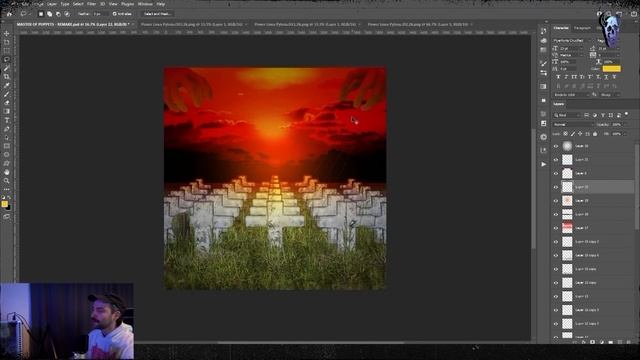Open the Layer menu
Viewport: 640px width, 360px height.
pyautogui.click(x=52, y=4)
